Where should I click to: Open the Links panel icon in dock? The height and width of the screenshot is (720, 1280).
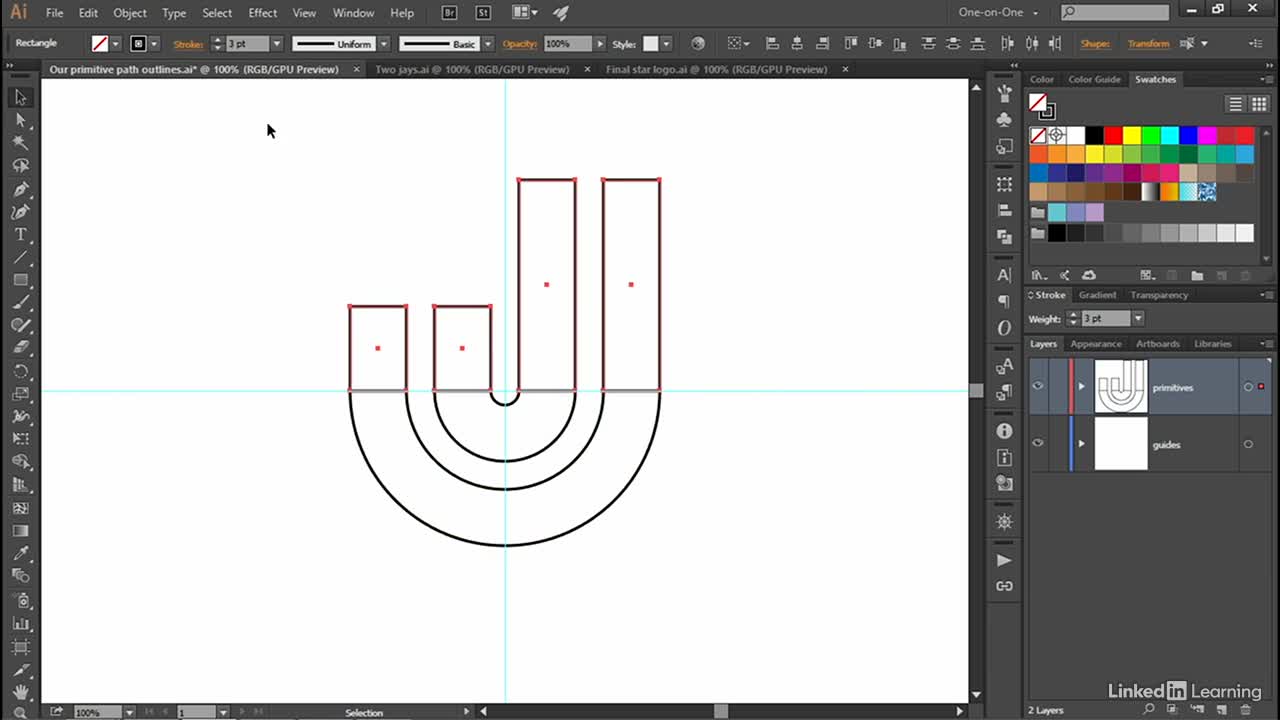pyautogui.click(x=1005, y=586)
